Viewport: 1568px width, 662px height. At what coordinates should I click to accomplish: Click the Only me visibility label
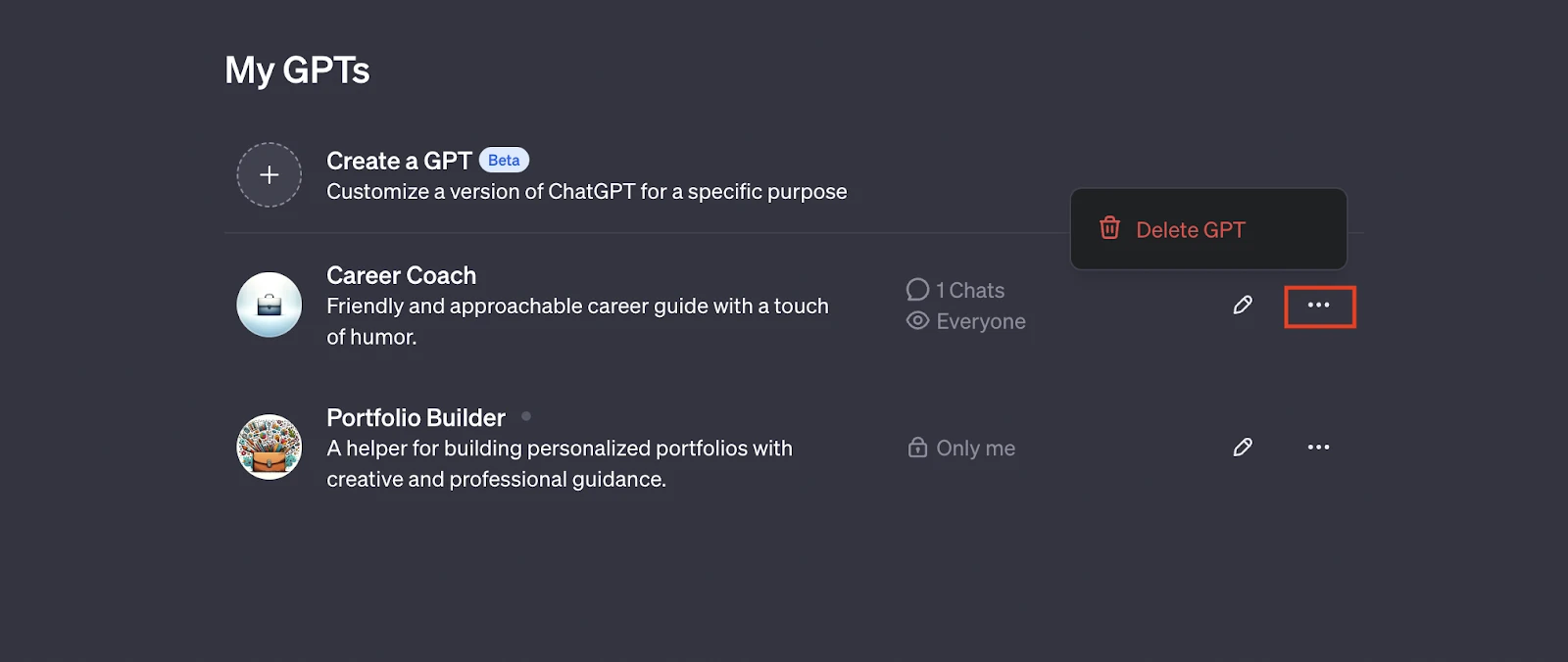(x=975, y=448)
